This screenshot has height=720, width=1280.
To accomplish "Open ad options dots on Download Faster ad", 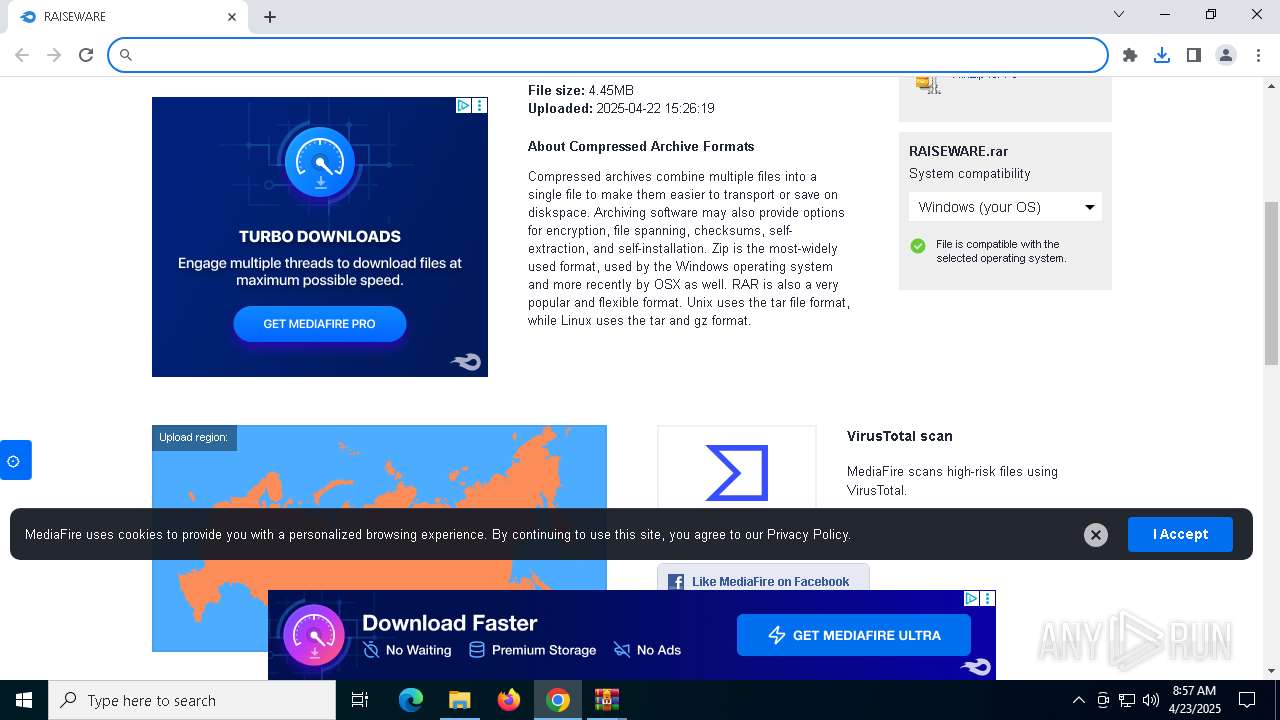I will point(988,598).
